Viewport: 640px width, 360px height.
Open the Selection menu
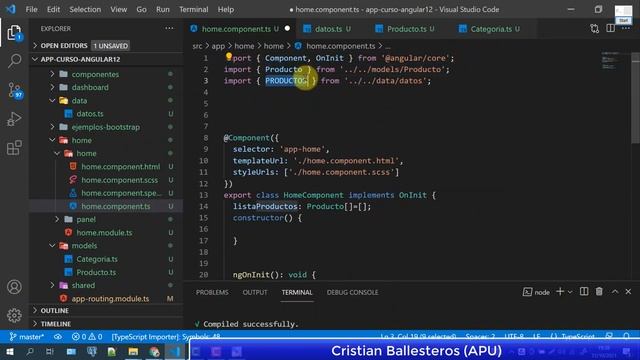pyautogui.click(x=85, y=9)
